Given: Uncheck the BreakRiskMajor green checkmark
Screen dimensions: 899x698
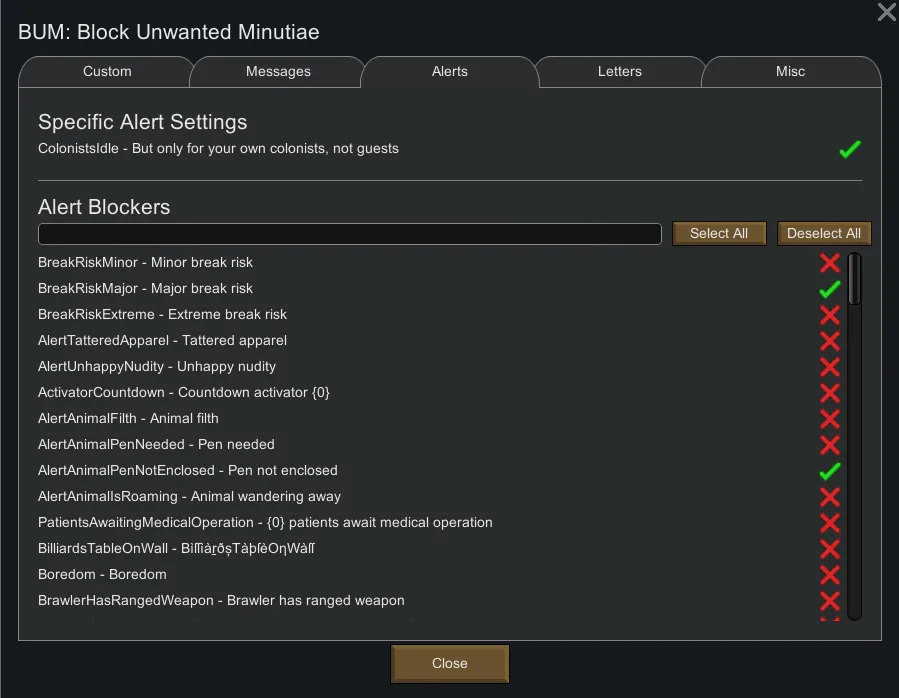Looking at the screenshot, I should (829, 289).
